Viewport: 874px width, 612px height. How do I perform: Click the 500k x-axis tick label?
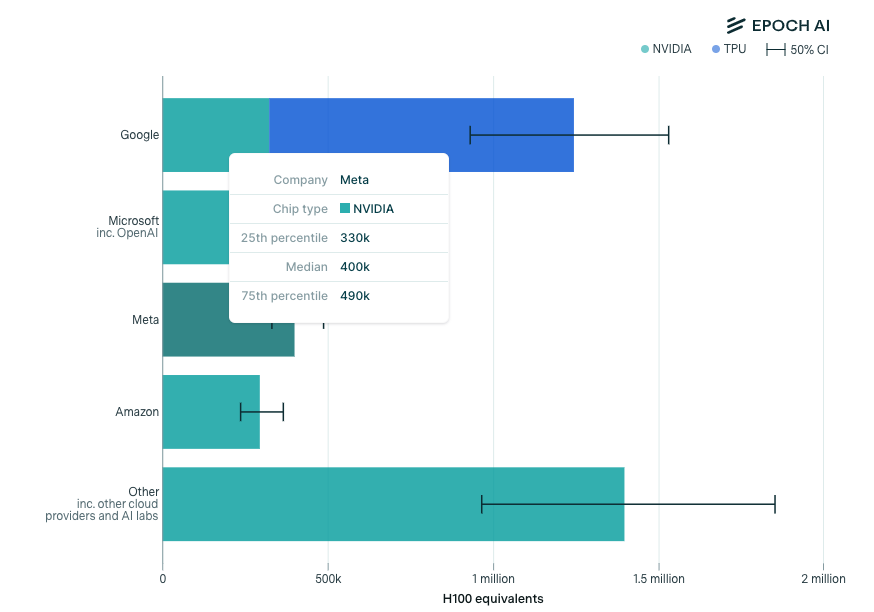click(328, 579)
